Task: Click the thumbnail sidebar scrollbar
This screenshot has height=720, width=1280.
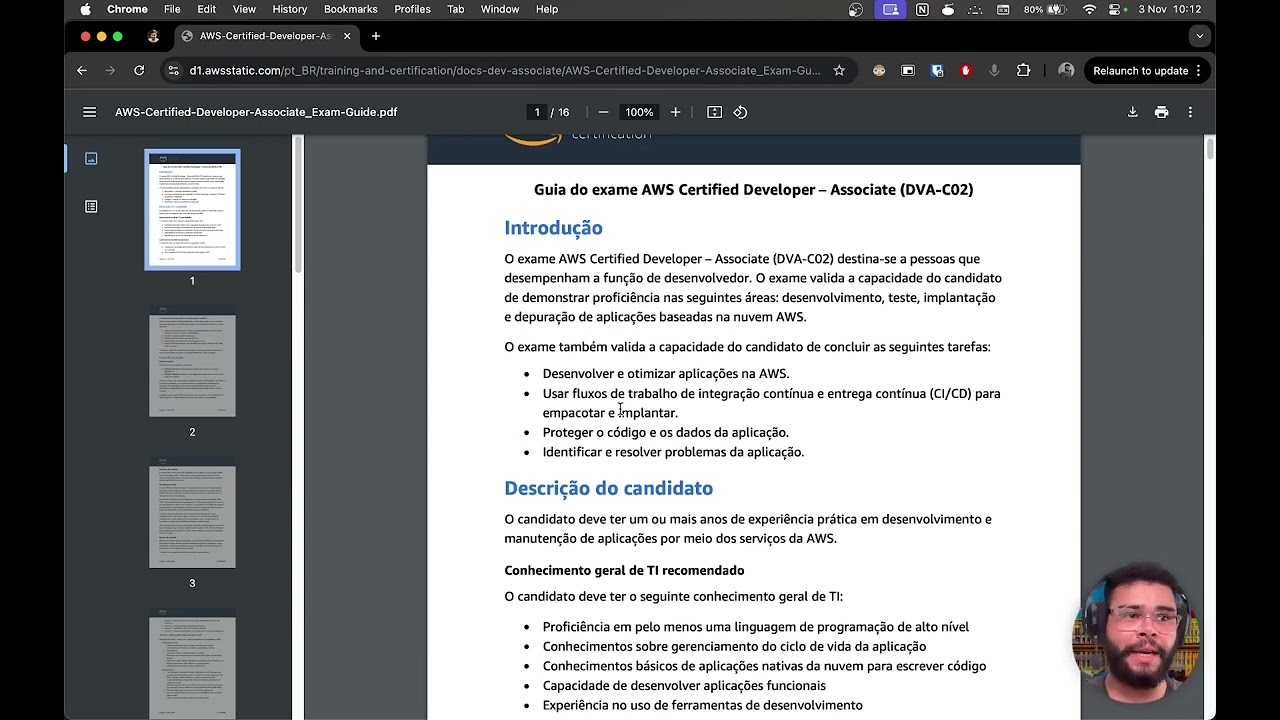Action: (297, 205)
